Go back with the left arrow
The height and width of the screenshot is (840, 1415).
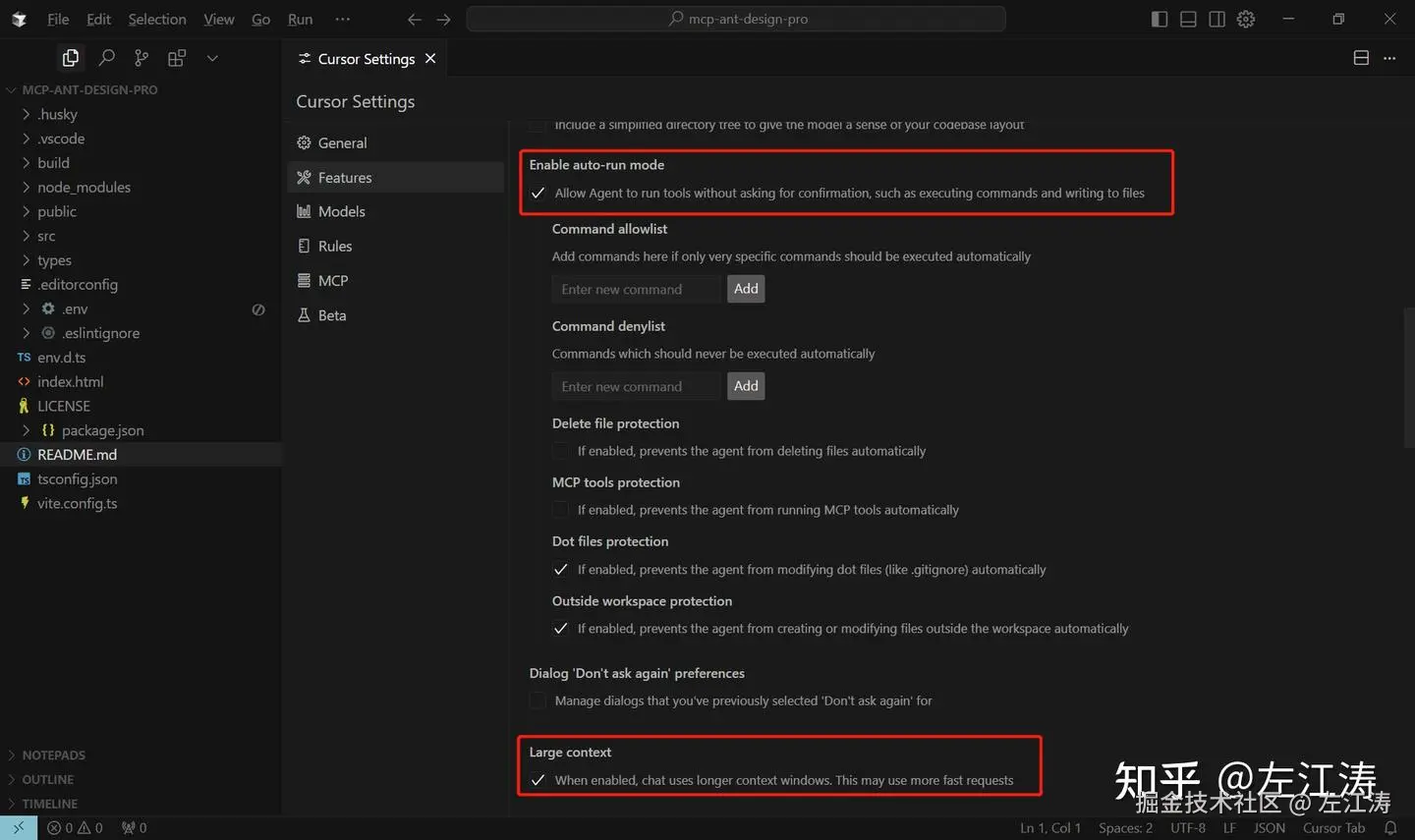point(415,20)
